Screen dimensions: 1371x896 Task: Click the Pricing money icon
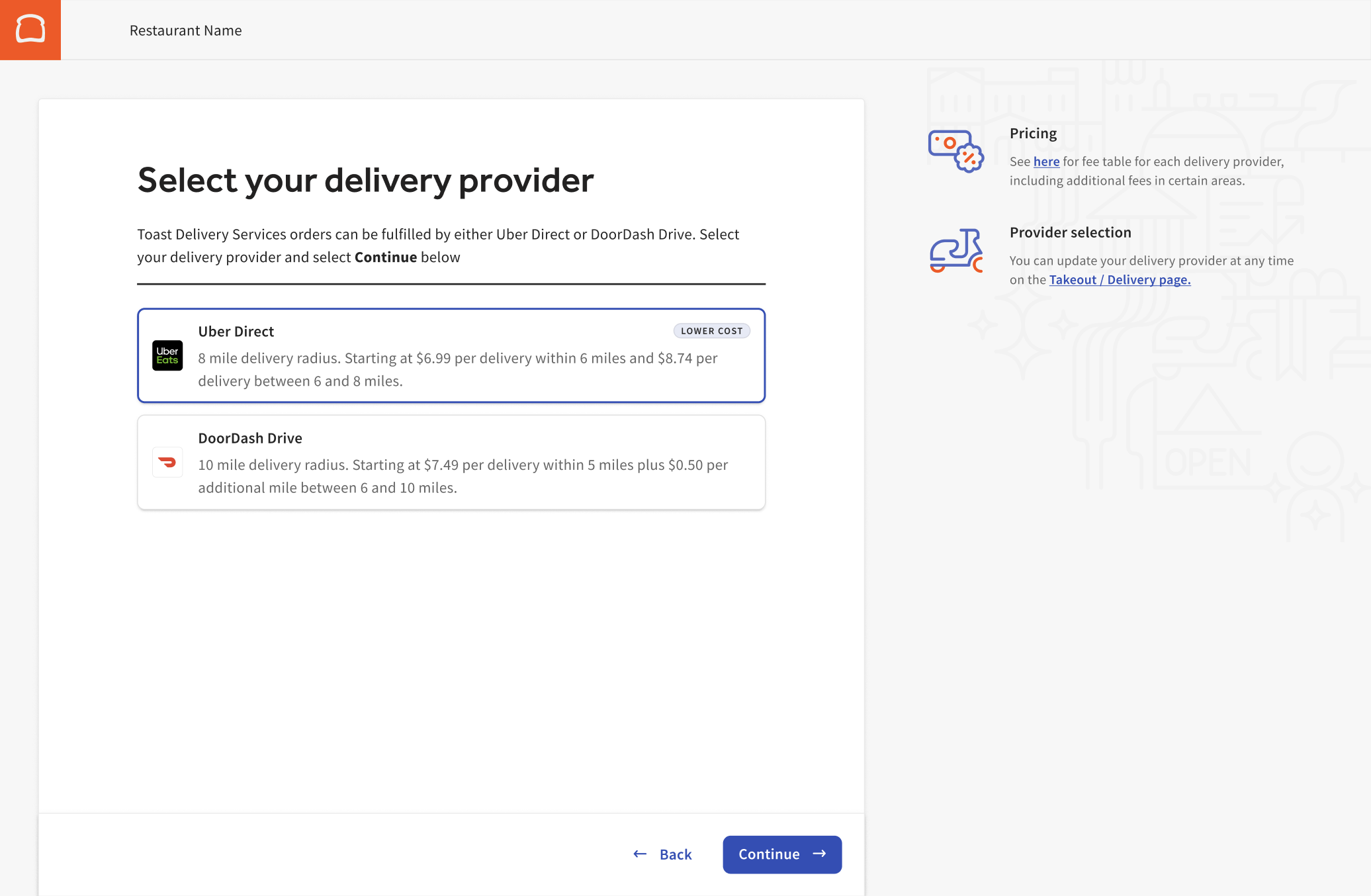coord(955,150)
